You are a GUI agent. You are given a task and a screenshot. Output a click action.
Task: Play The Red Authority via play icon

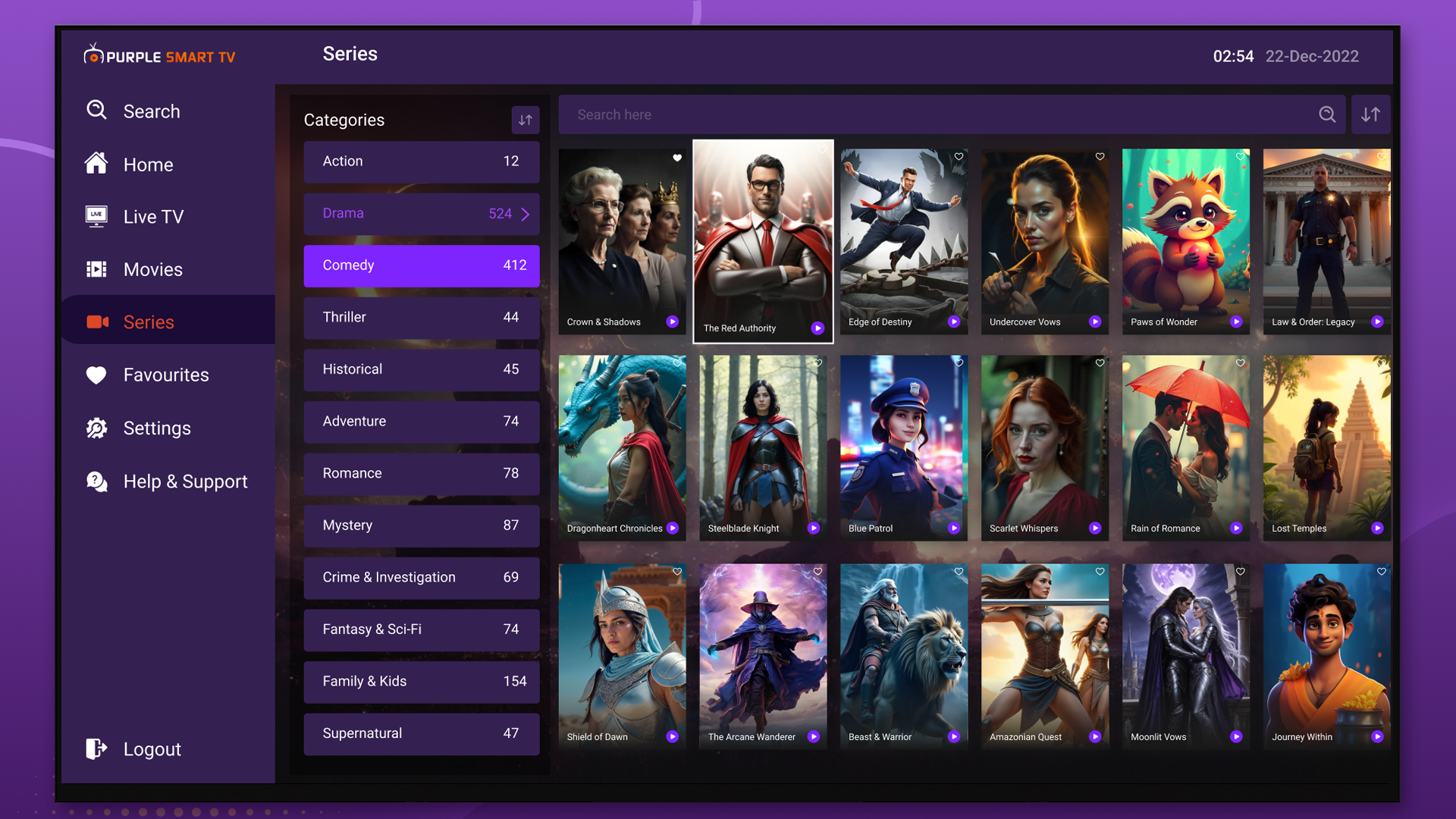pyautogui.click(x=817, y=328)
